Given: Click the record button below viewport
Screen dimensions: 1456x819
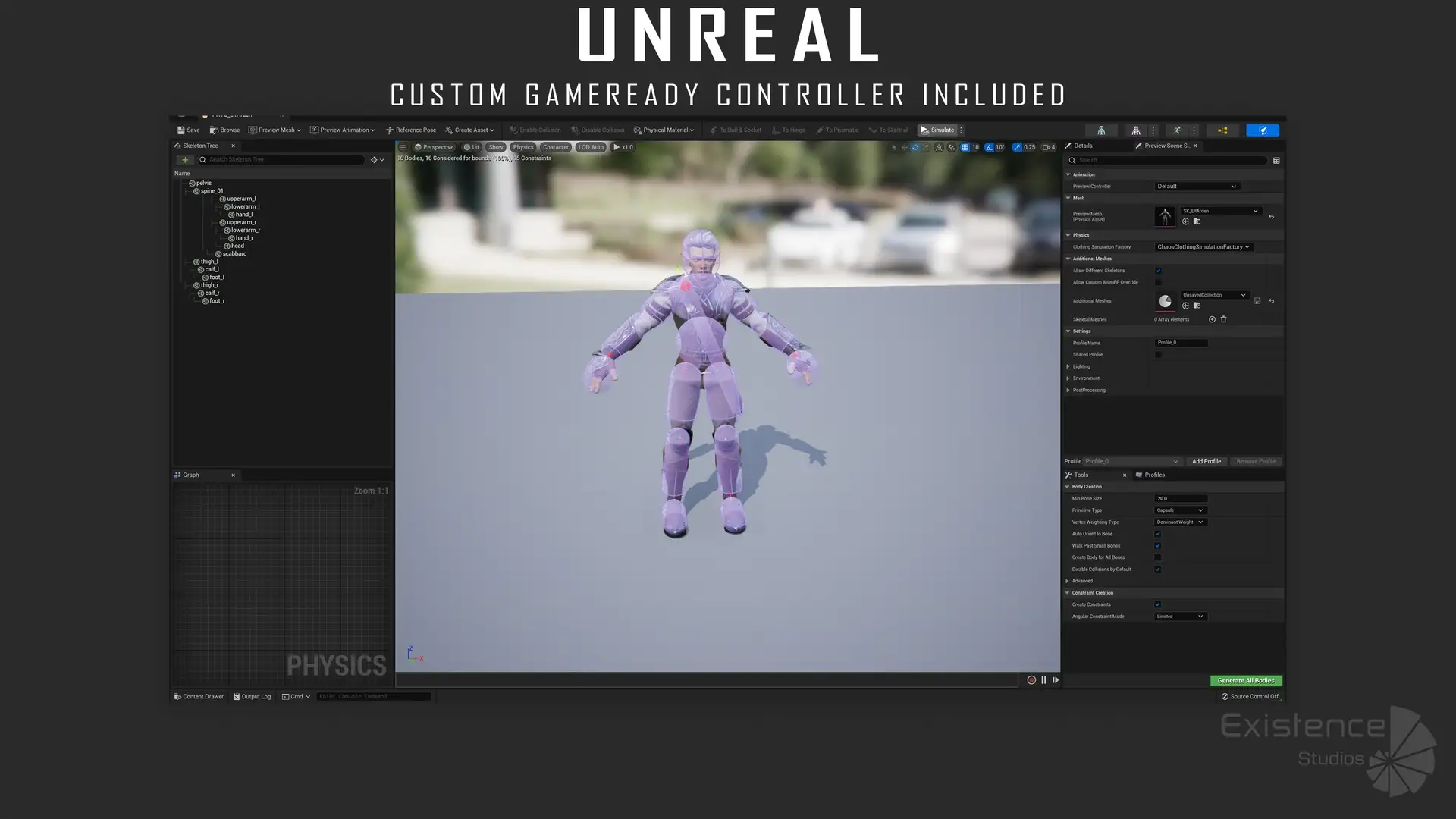Looking at the screenshot, I should (x=1031, y=680).
